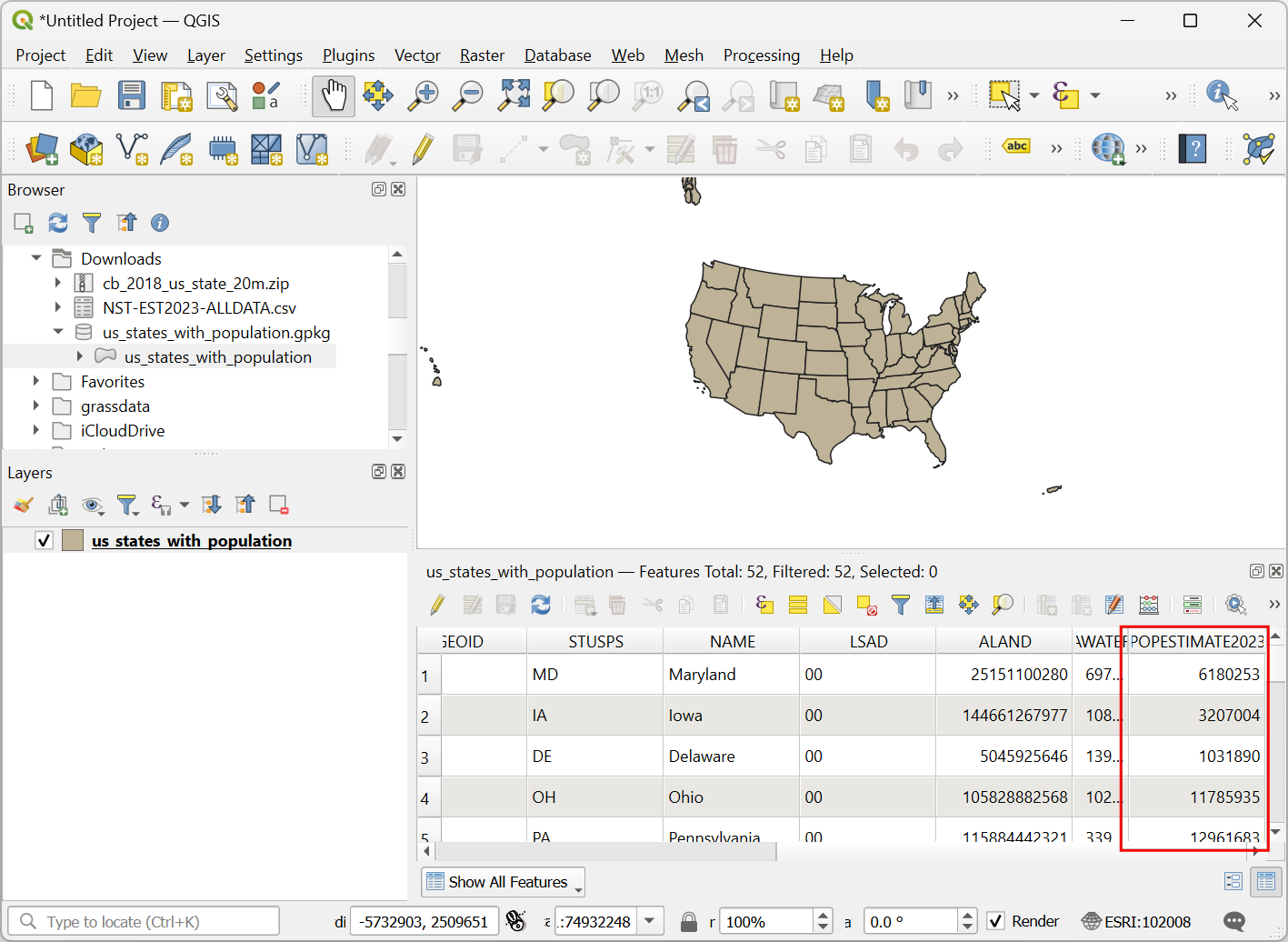Toggle the Render checkbox in status bar
The width and height of the screenshot is (1288, 942).
pyautogui.click(x=996, y=921)
